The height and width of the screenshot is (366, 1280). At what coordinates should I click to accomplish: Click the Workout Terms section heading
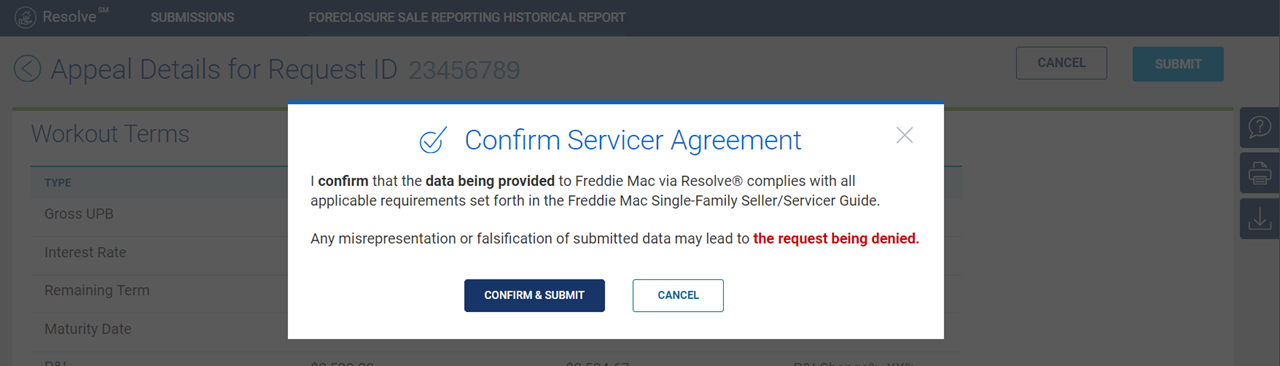pos(110,134)
